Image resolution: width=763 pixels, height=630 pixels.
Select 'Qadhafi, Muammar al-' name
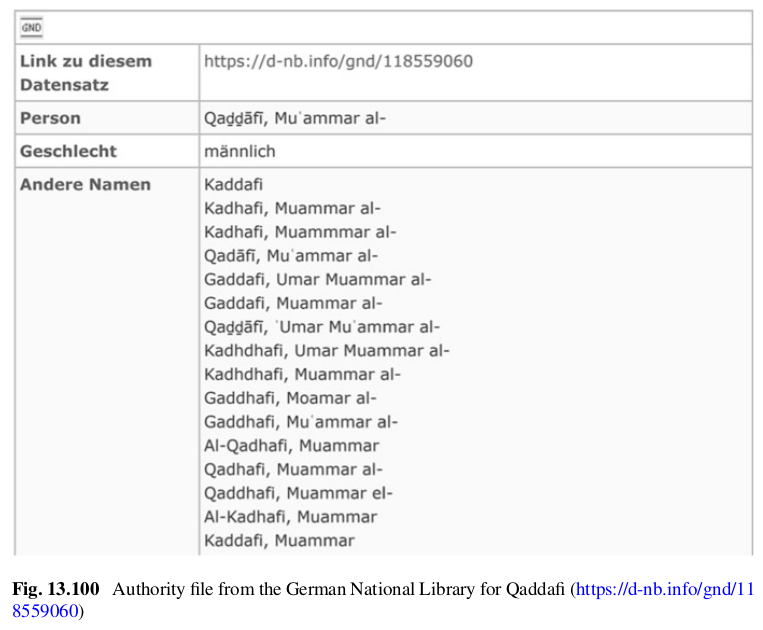tap(293, 469)
